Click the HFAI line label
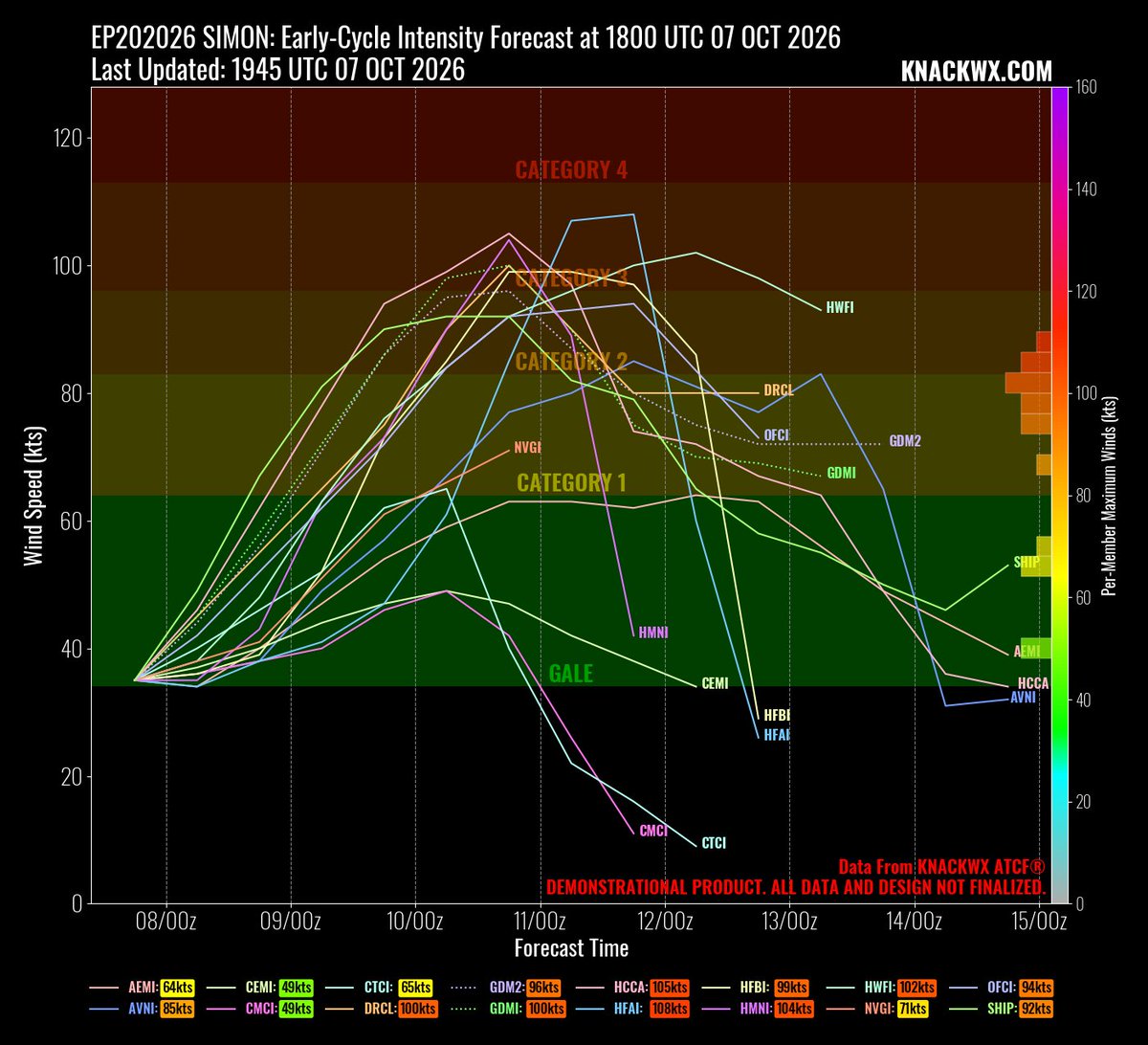The width and height of the screenshot is (1148, 1045). click(x=777, y=735)
